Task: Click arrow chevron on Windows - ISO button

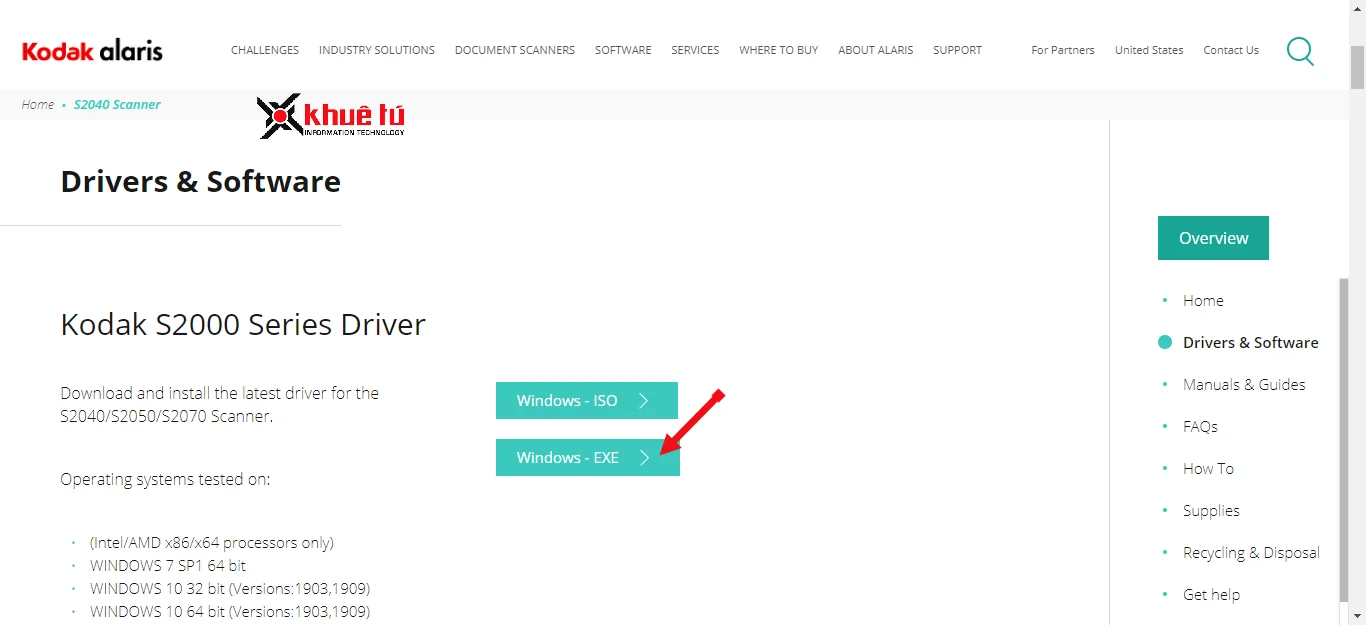Action: 644,401
